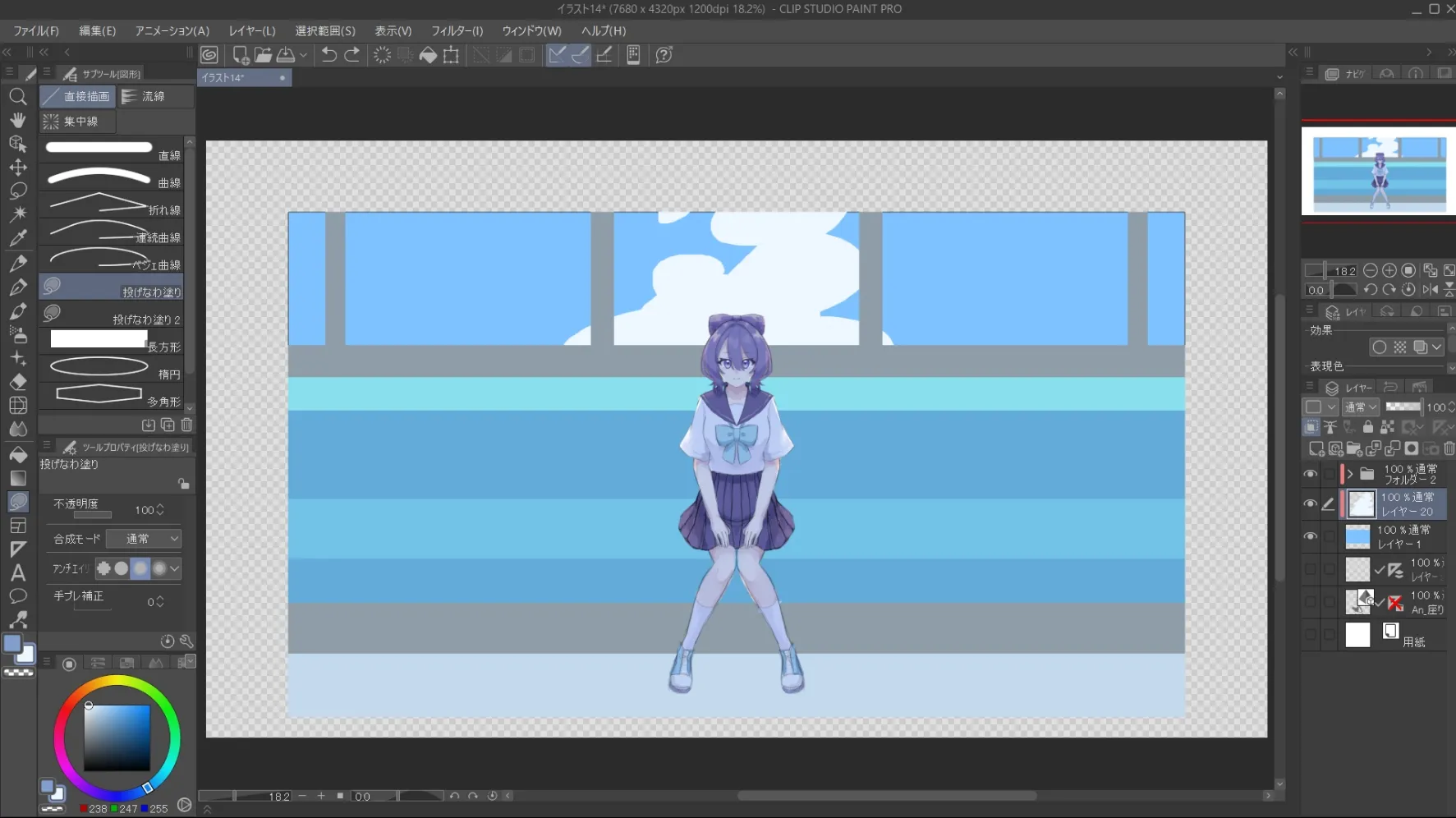Click the New document icon

(240, 55)
